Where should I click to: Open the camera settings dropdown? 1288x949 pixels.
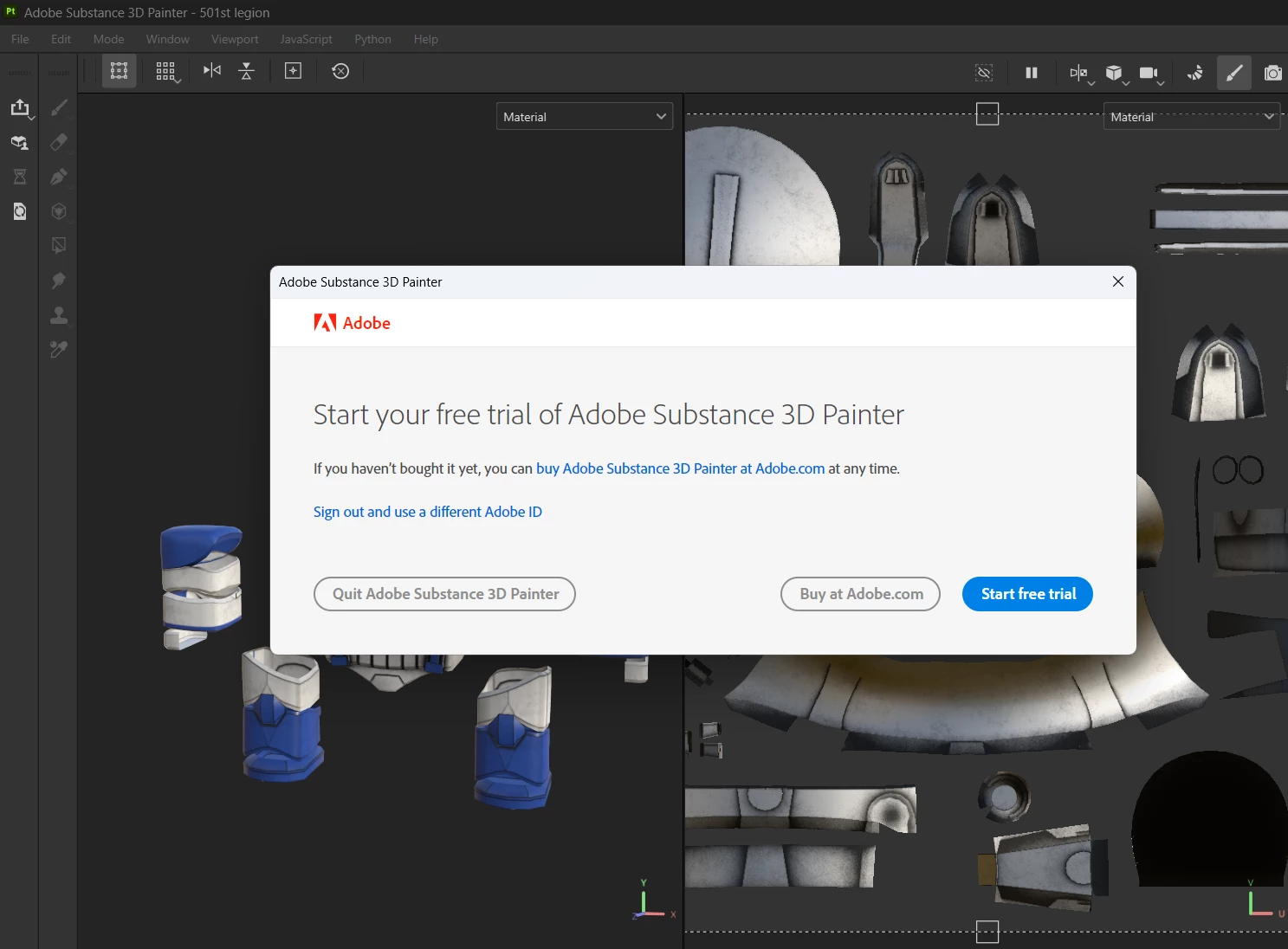[x=1151, y=74]
